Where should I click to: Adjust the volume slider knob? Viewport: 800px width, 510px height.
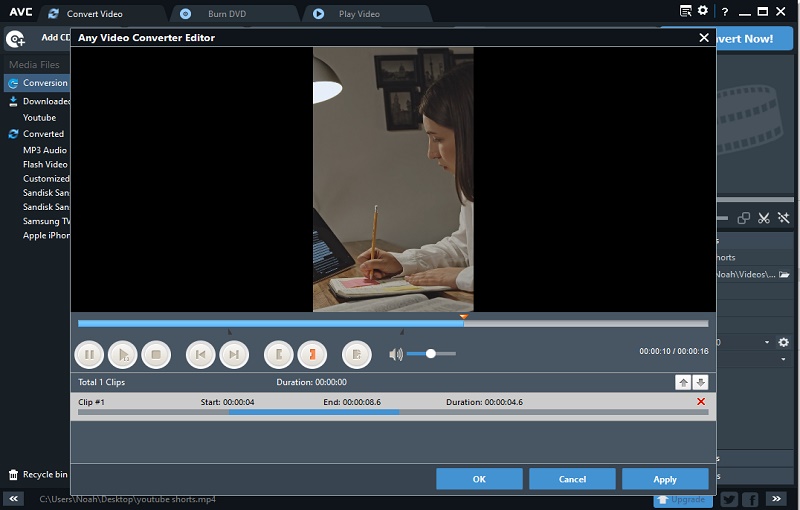(431, 353)
